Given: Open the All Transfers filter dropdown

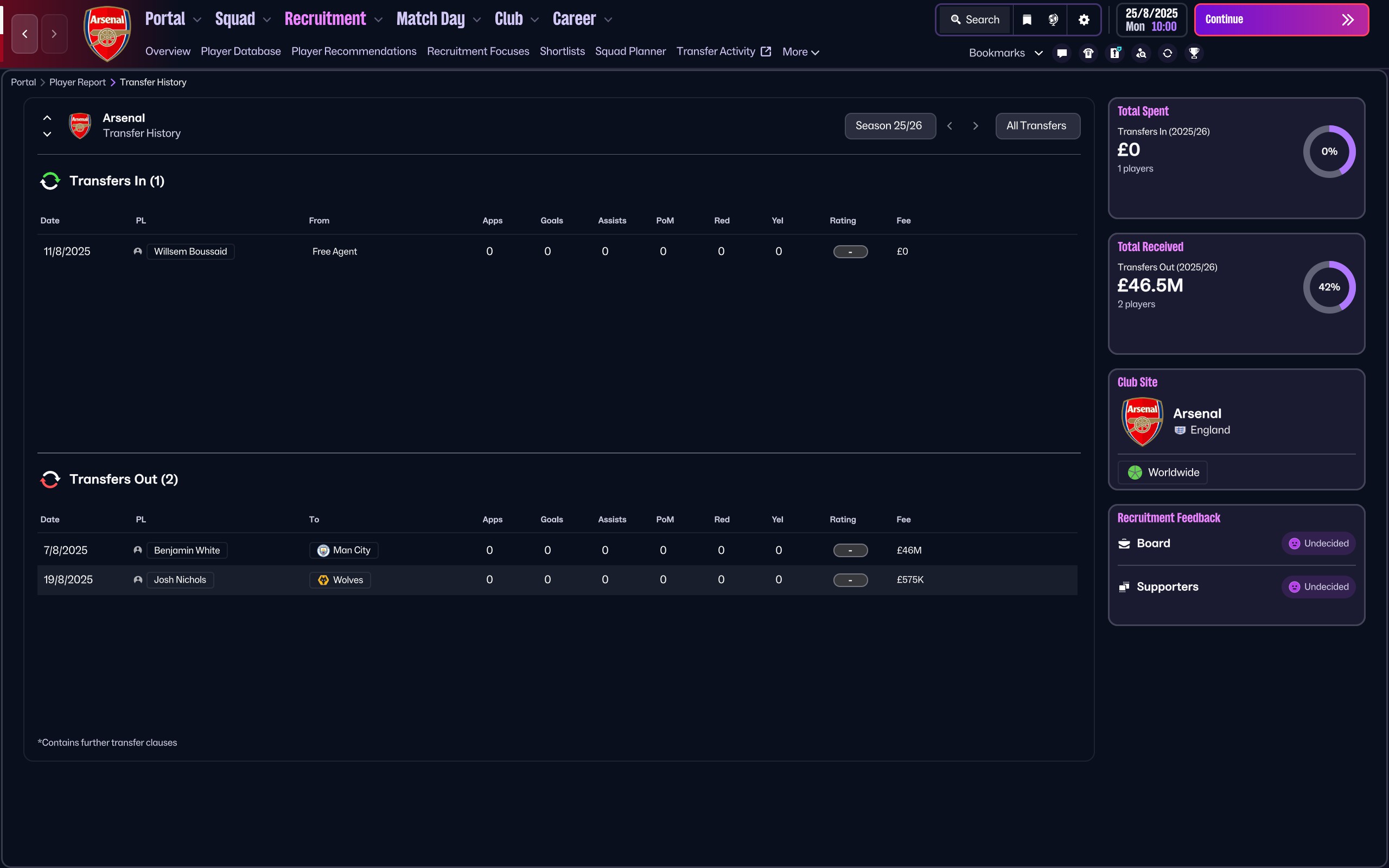Looking at the screenshot, I should coord(1037,126).
